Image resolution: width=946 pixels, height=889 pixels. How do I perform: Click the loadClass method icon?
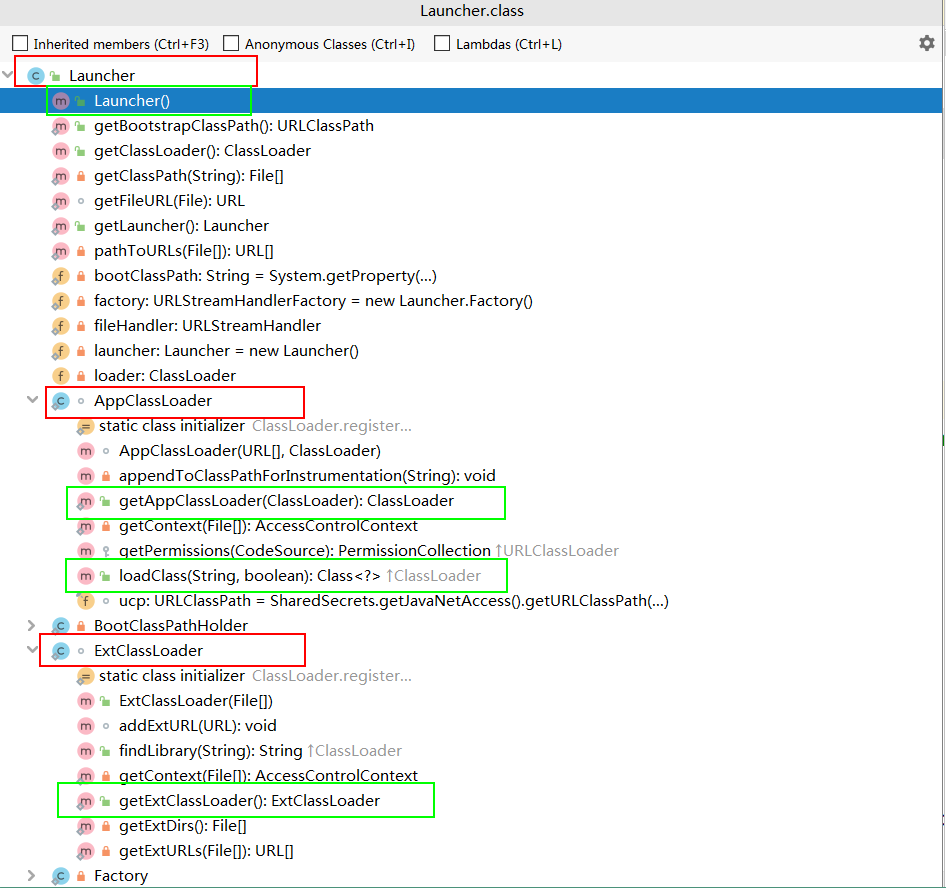click(x=86, y=576)
